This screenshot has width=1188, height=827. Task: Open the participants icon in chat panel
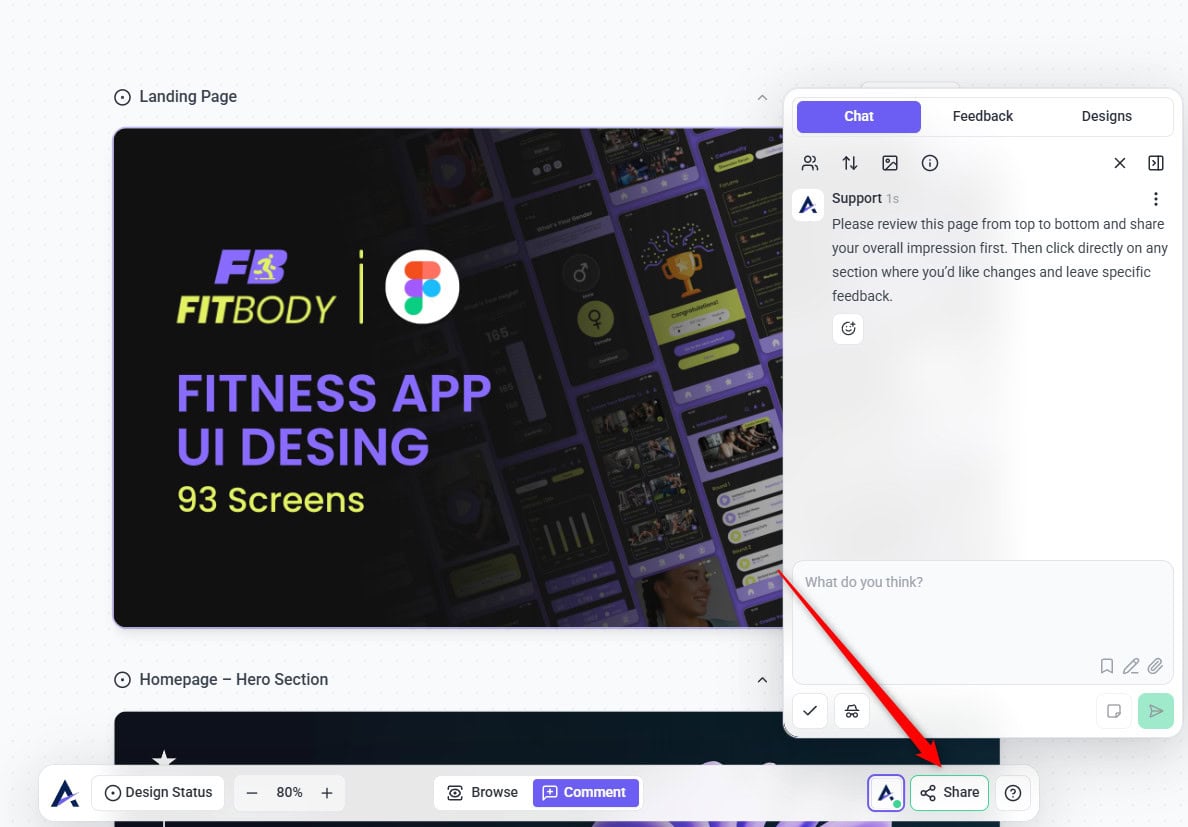click(x=810, y=163)
